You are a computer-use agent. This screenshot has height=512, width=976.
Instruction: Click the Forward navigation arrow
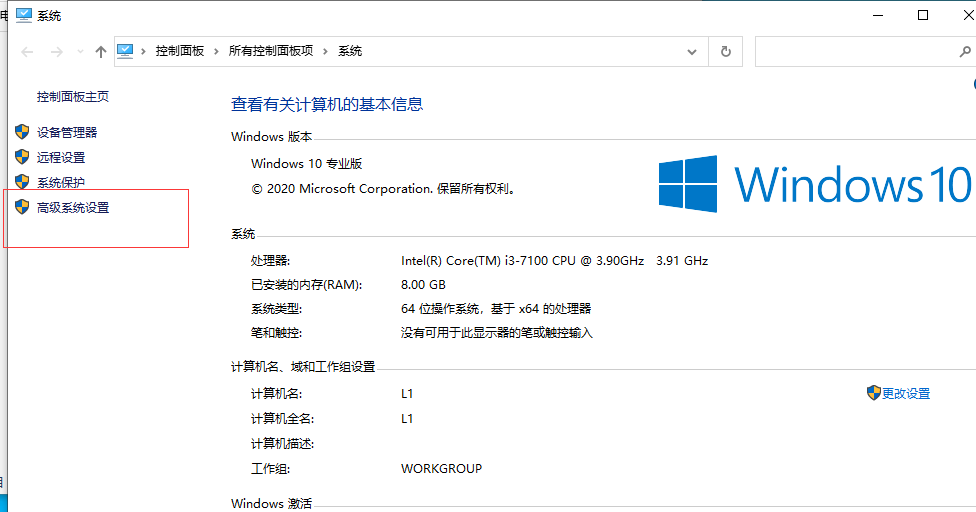click(x=57, y=52)
